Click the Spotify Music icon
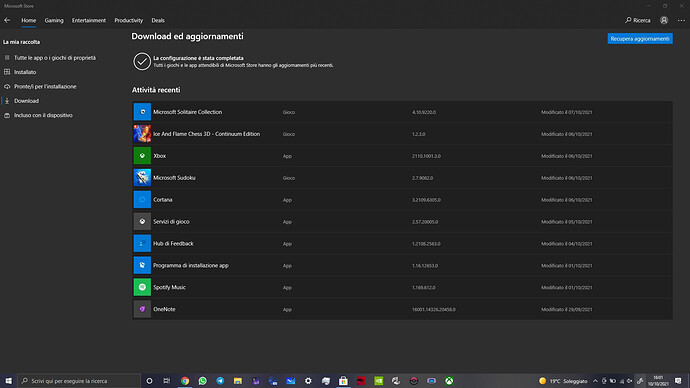 pos(142,287)
